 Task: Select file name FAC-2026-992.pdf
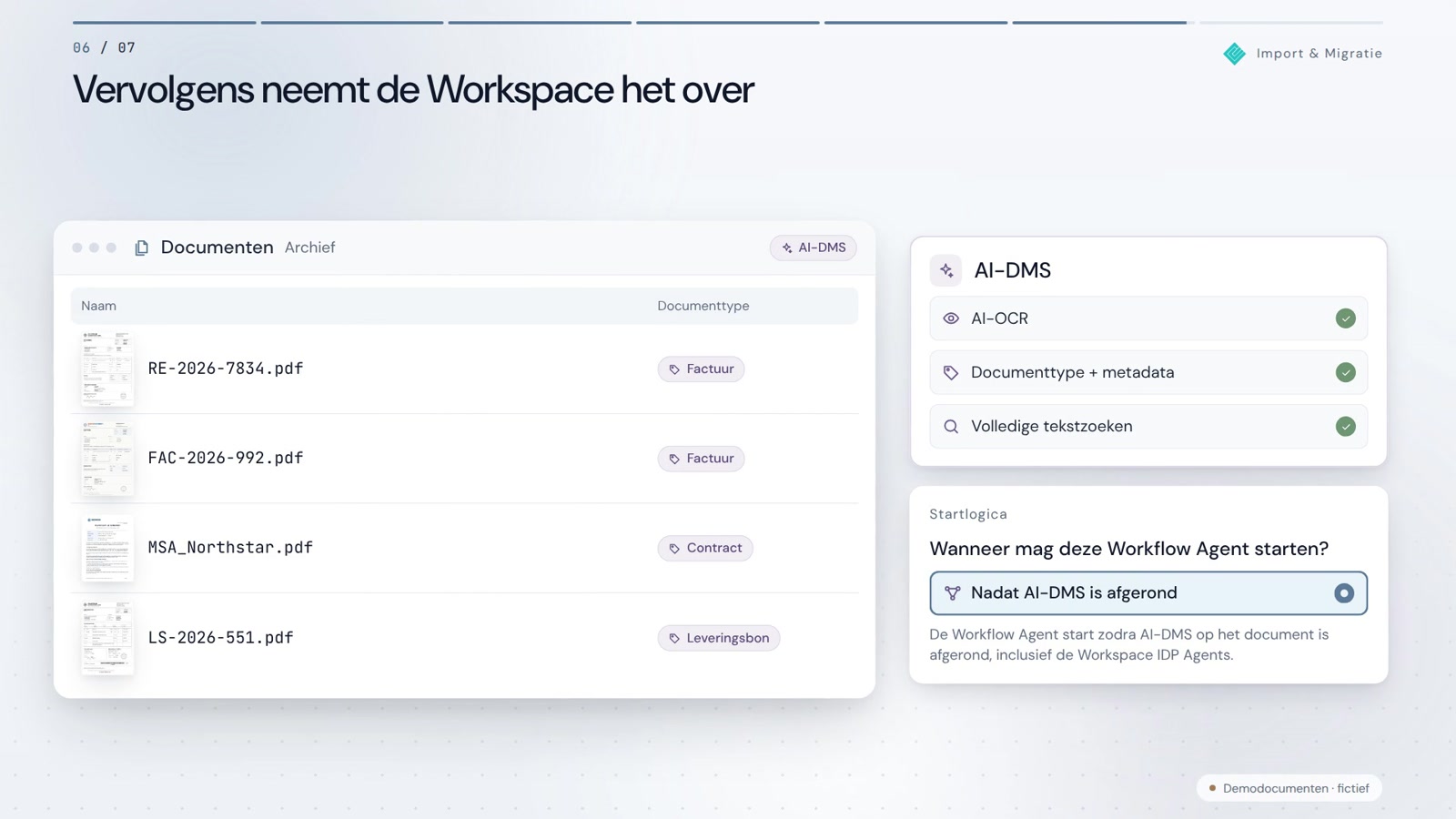(x=226, y=458)
